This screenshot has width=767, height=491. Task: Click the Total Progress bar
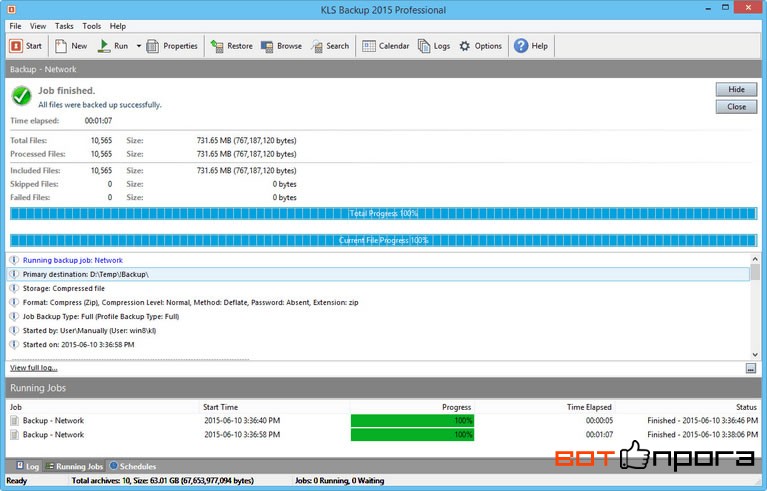coord(384,213)
